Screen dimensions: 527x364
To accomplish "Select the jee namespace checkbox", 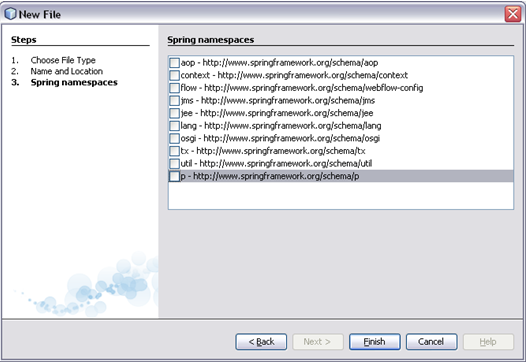I will tap(174, 113).
